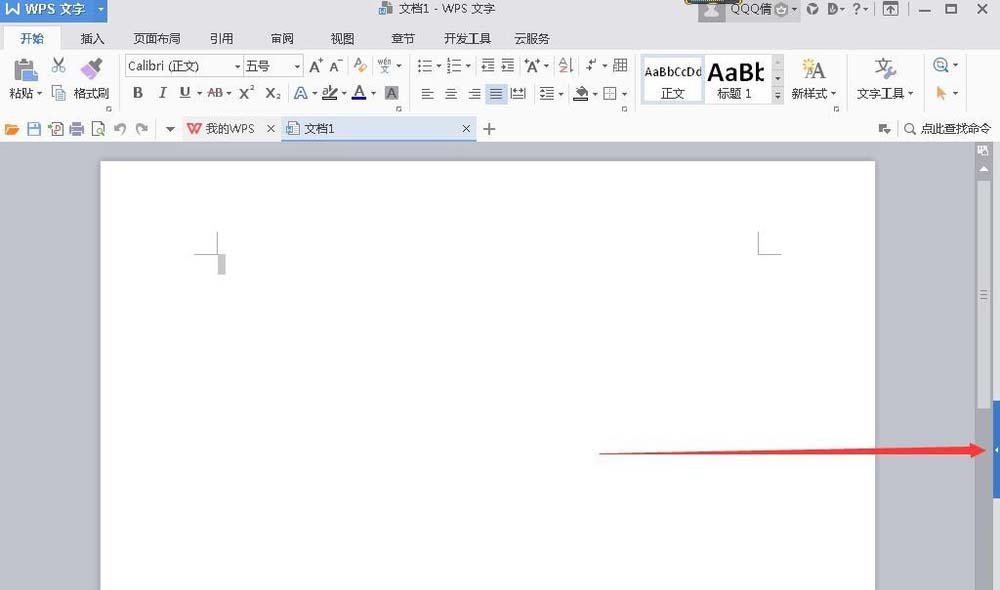Screen dimensions: 1000x590
Task: Click the Copy icon
Action: point(58,93)
